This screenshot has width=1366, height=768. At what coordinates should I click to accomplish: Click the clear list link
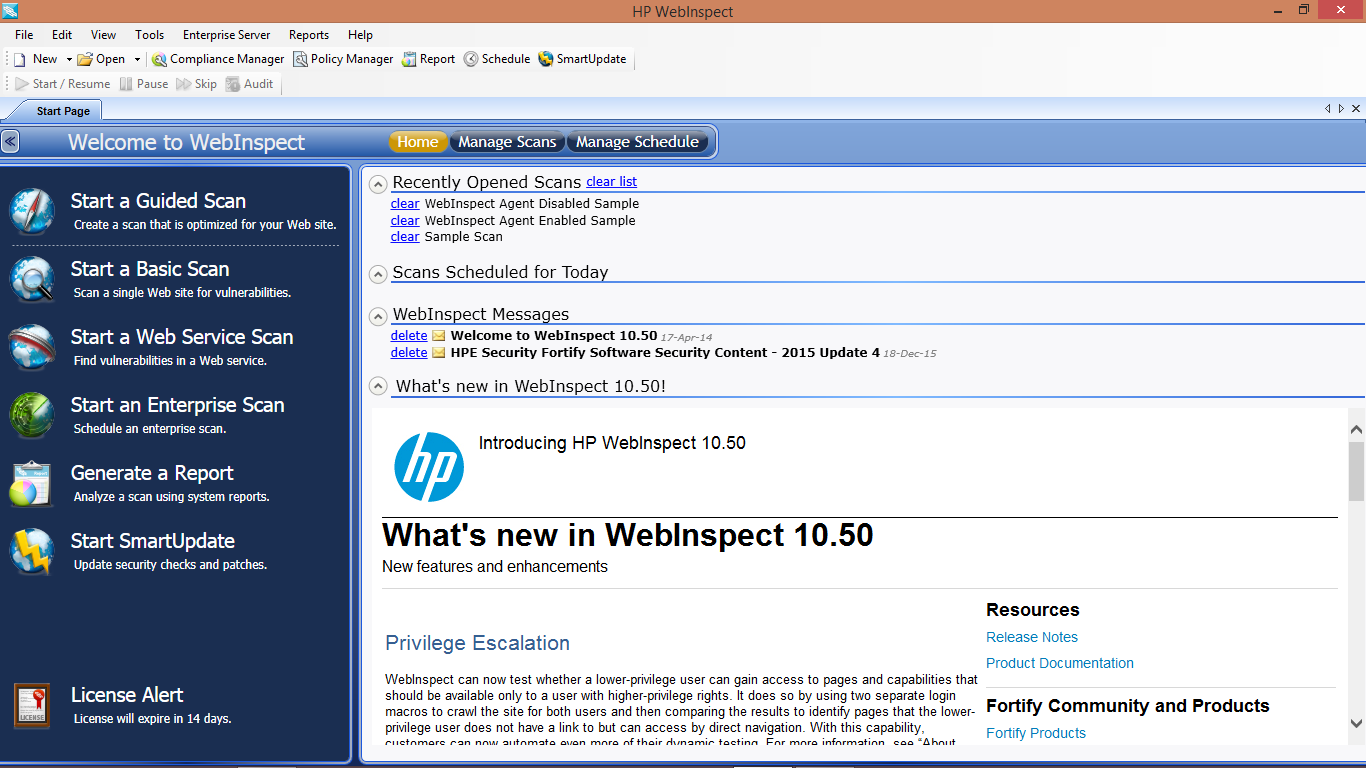[611, 182]
